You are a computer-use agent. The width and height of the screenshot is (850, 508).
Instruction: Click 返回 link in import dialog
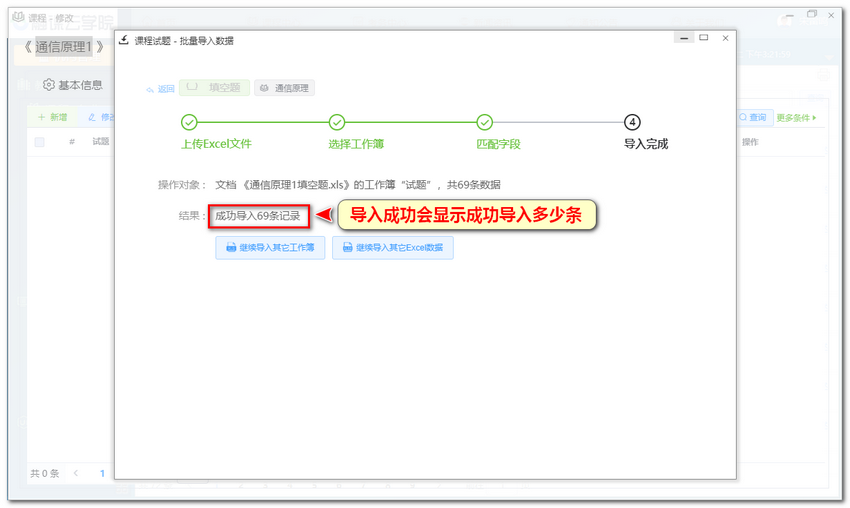[x=160, y=89]
